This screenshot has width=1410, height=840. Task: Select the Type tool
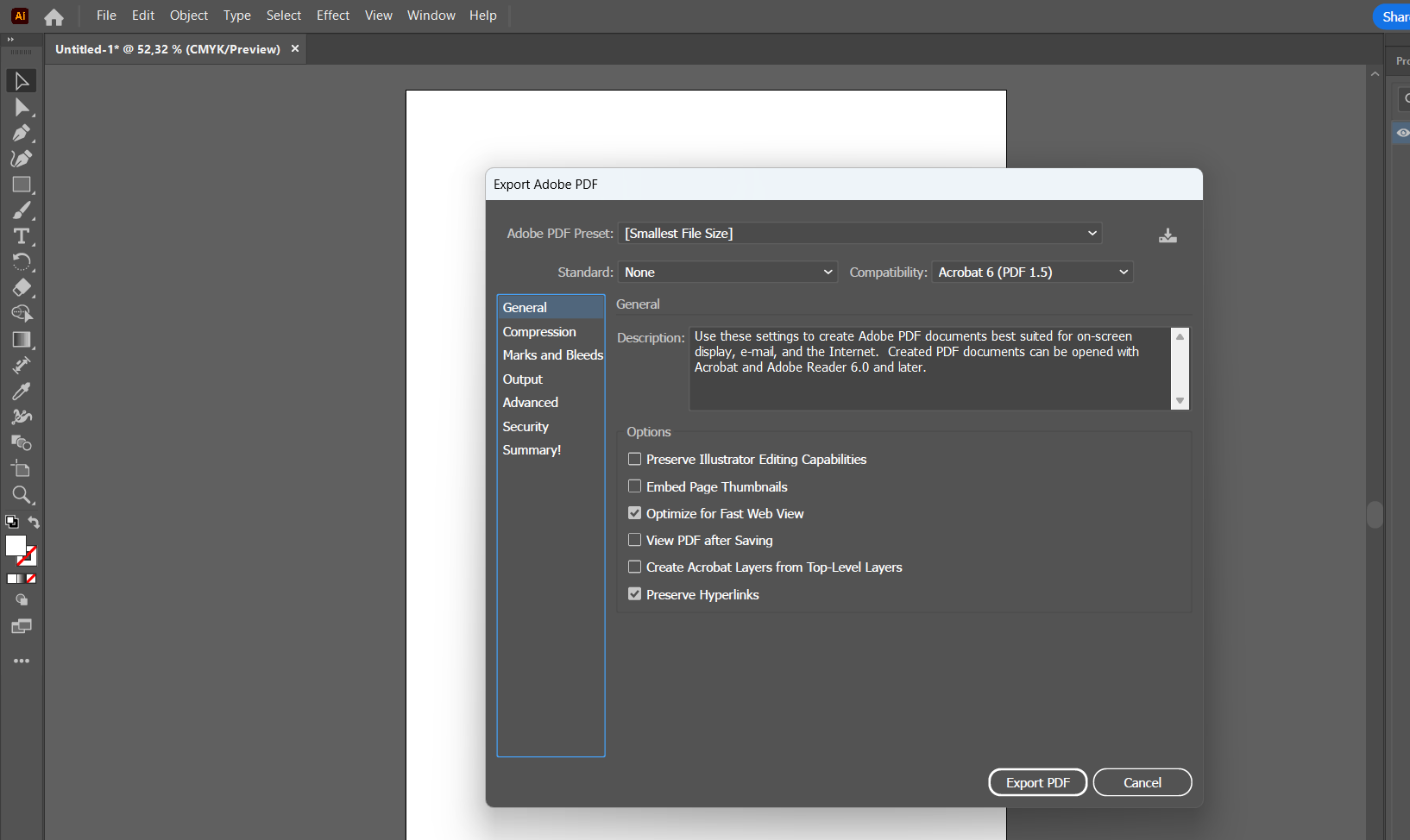coord(22,236)
